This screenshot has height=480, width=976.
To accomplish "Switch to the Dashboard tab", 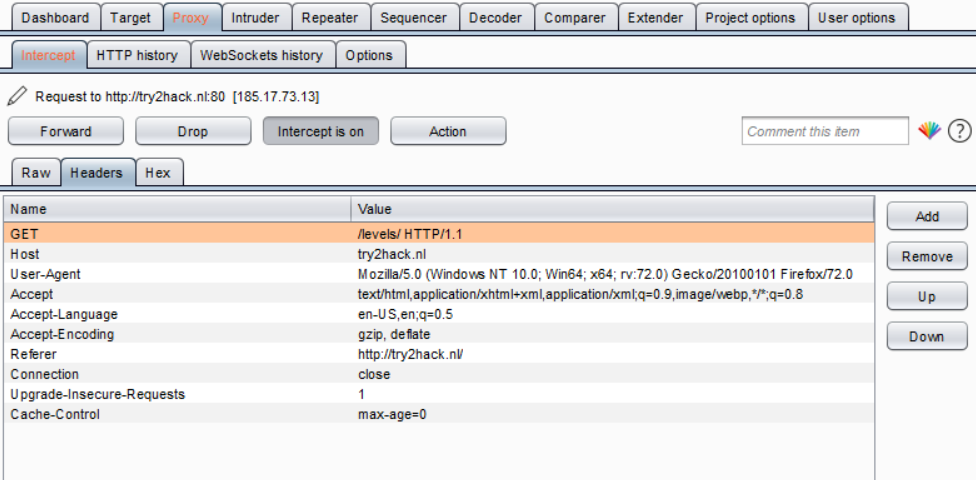I will click(x=55, y=17).
